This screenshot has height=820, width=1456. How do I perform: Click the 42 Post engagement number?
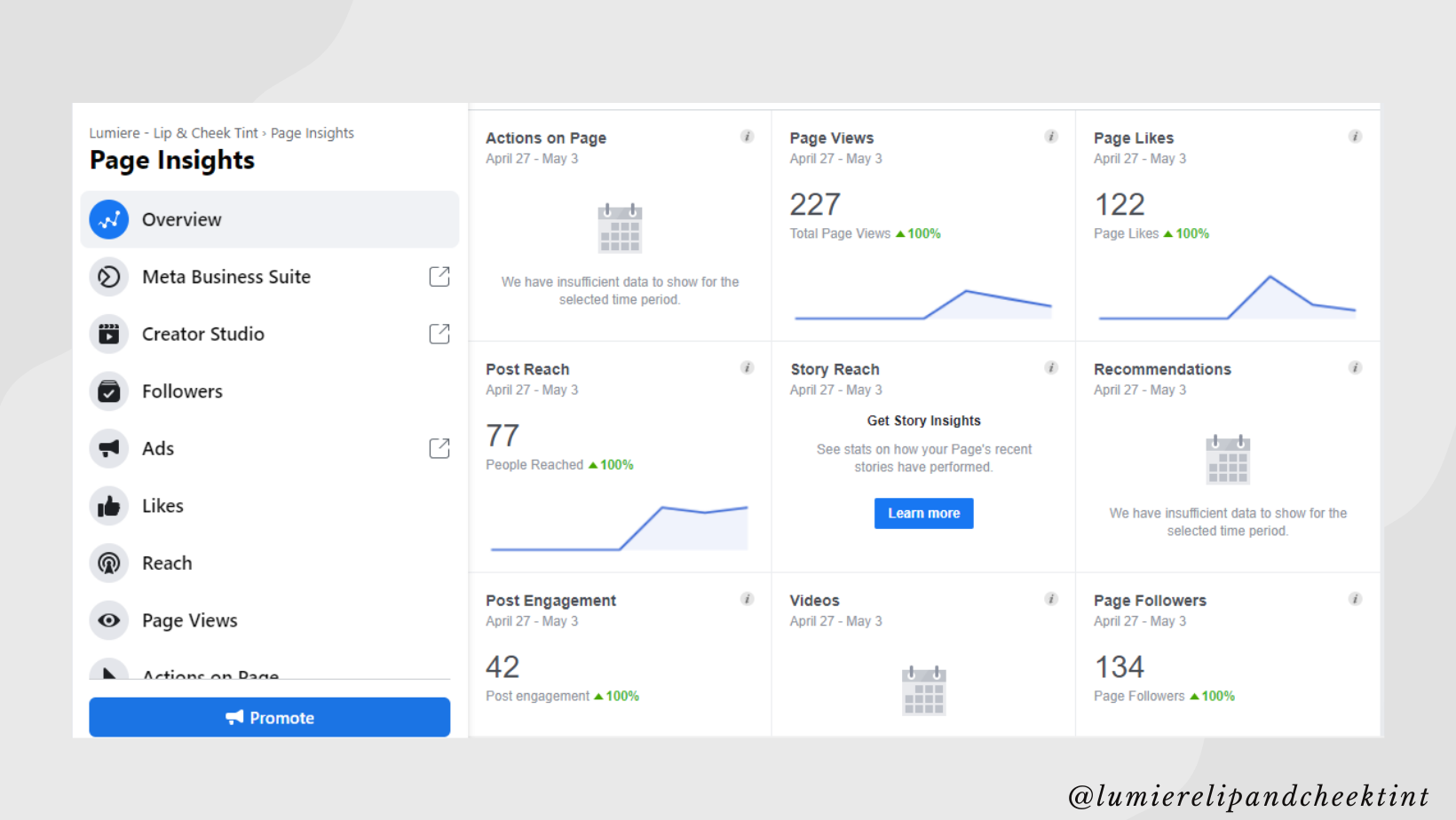click(502, 667)
